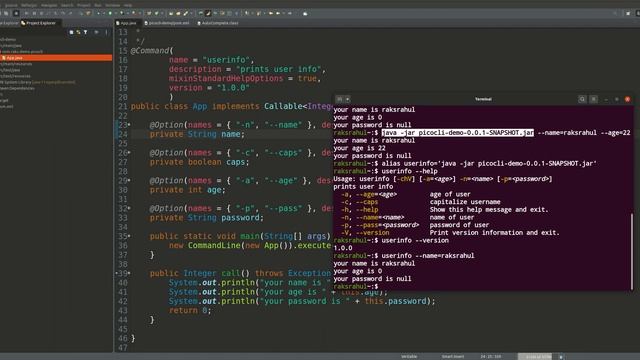Open the Refactor menu
This screenshot has height=360, width=640.
click(x=29, y=5)
